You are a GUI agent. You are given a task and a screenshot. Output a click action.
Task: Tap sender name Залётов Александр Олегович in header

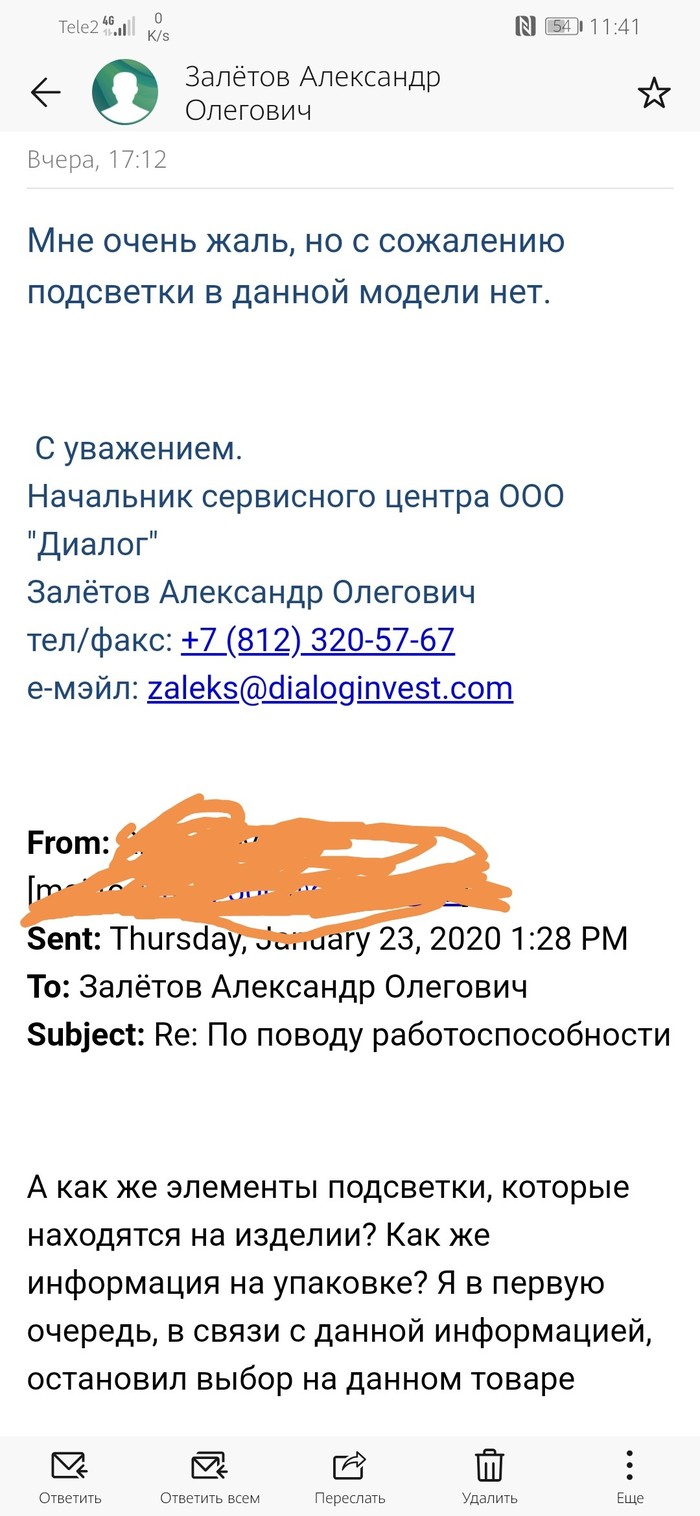pos(312,93)
